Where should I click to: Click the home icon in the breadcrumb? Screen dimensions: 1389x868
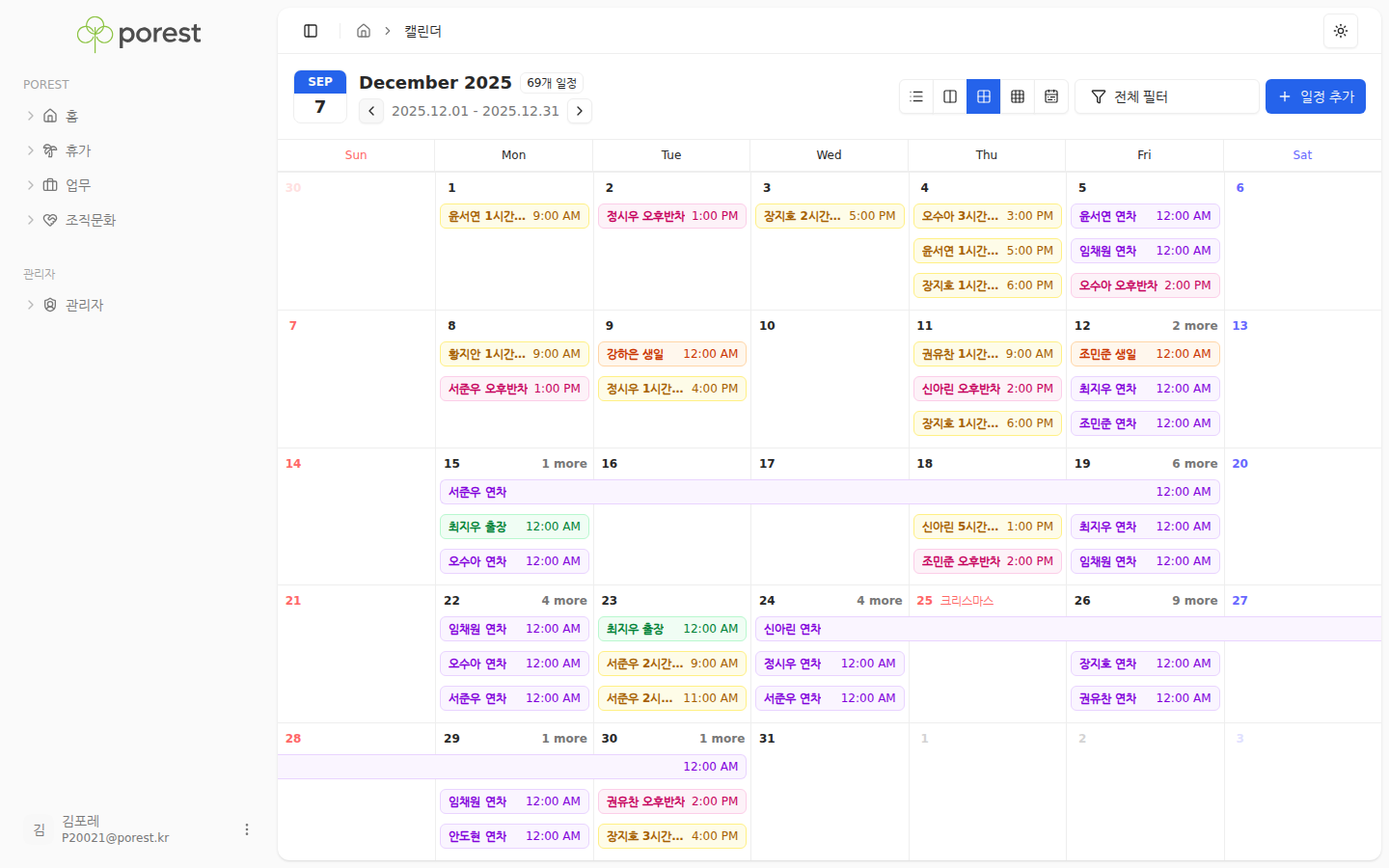click(x=364, y=31)
